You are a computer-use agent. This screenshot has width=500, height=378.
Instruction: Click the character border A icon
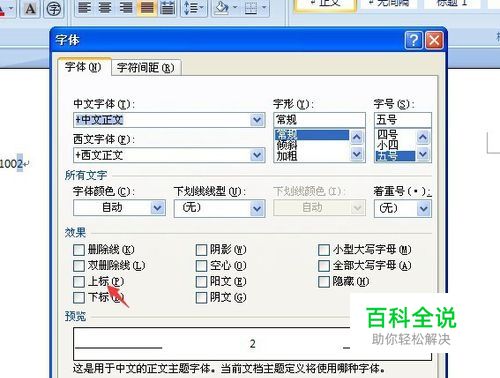(x=30, y=8)
